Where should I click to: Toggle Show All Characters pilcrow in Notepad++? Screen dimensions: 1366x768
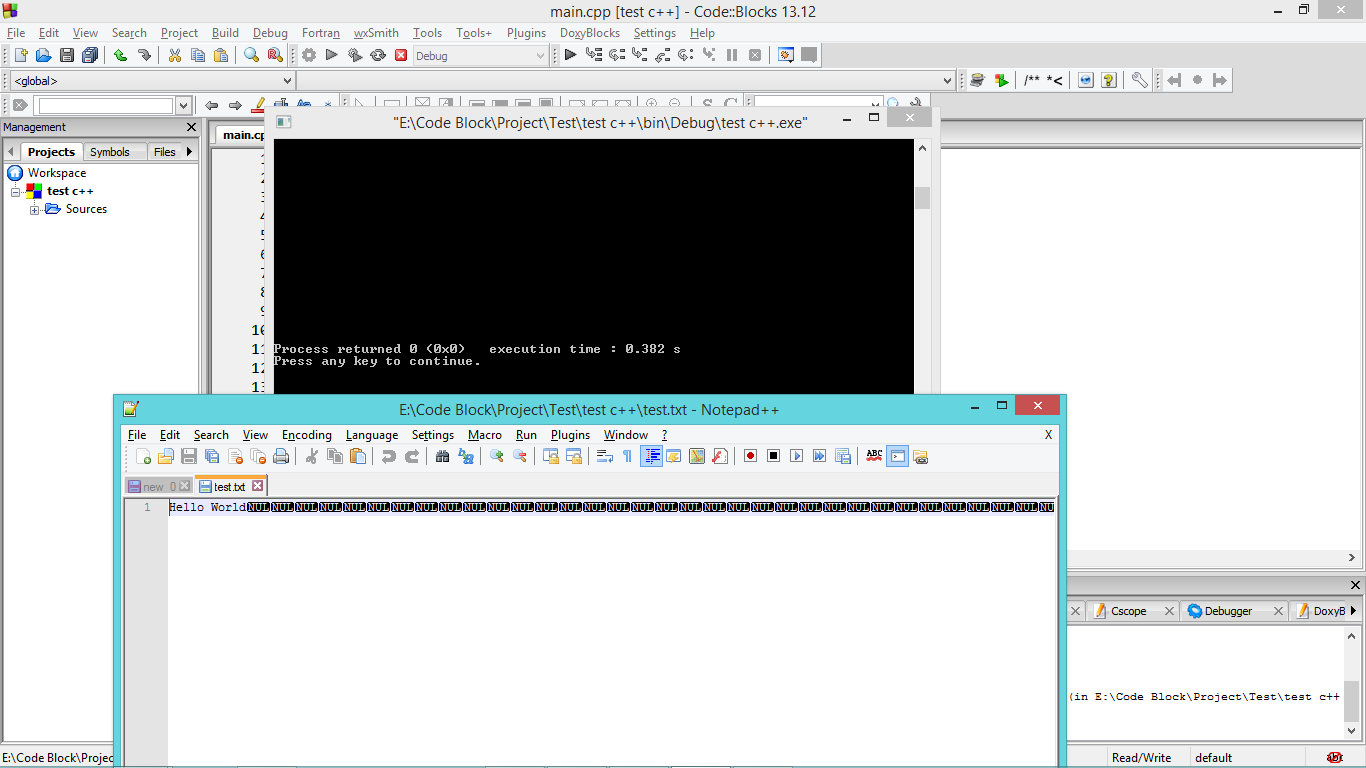627,456
